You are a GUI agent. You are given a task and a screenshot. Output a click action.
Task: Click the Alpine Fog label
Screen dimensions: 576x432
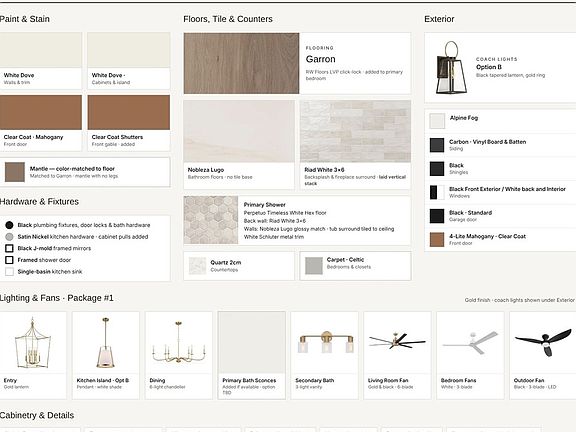(464, 118)
